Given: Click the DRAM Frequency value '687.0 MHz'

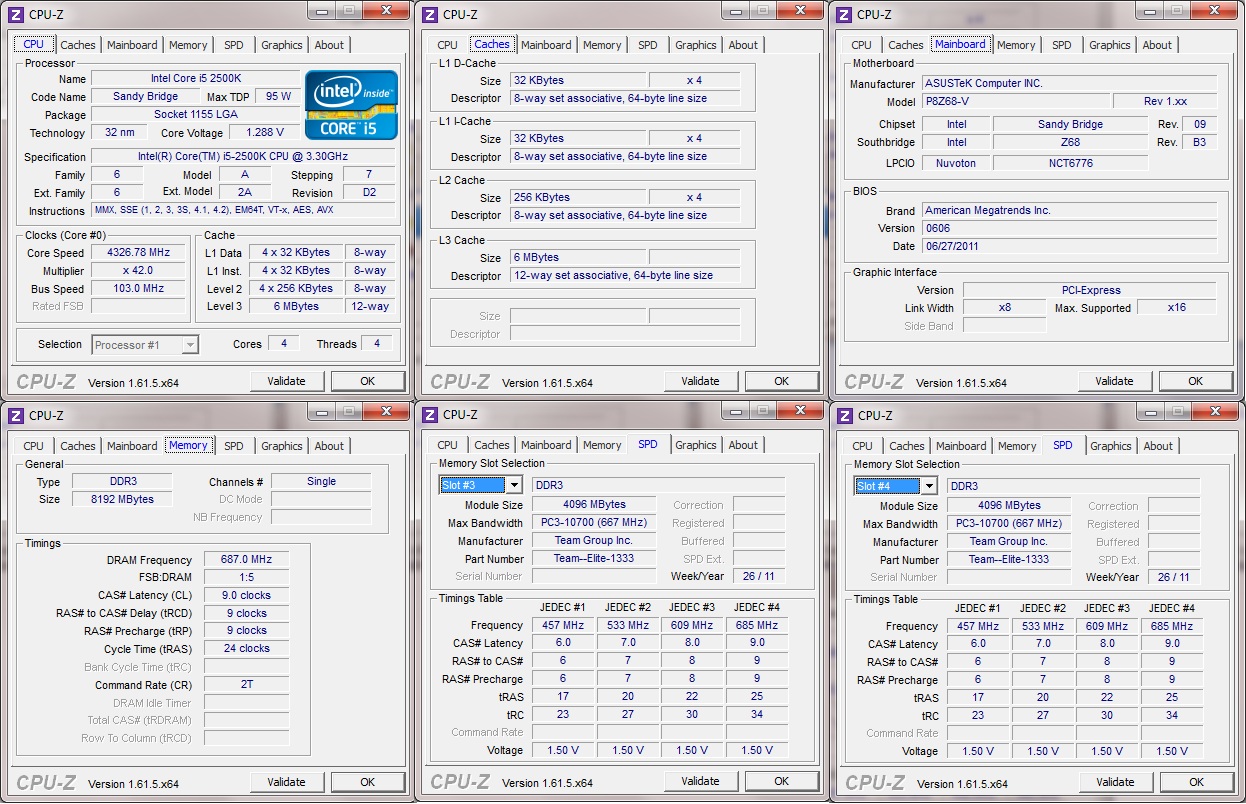Looking at the screenshot, I should tap(247, 560).
